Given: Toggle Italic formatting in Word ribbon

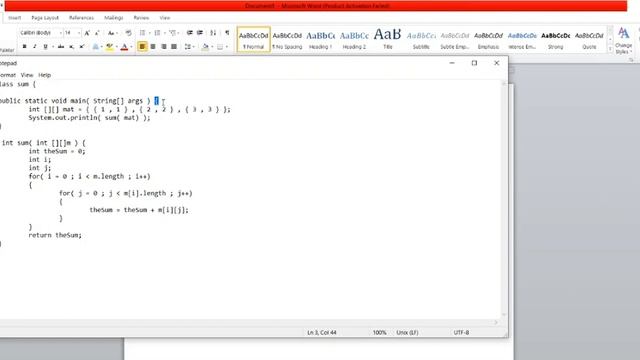Looking at the screenshot, I should (35, 47).
